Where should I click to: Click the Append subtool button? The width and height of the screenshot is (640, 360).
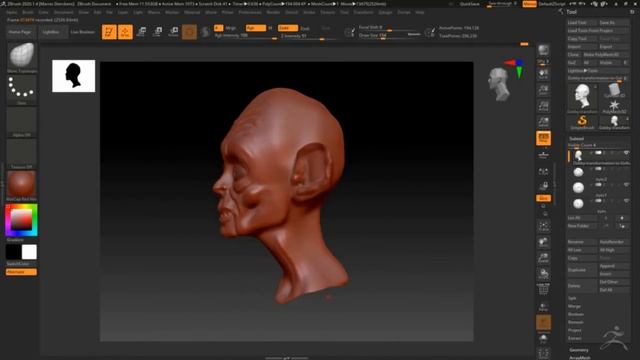[614, 266]
